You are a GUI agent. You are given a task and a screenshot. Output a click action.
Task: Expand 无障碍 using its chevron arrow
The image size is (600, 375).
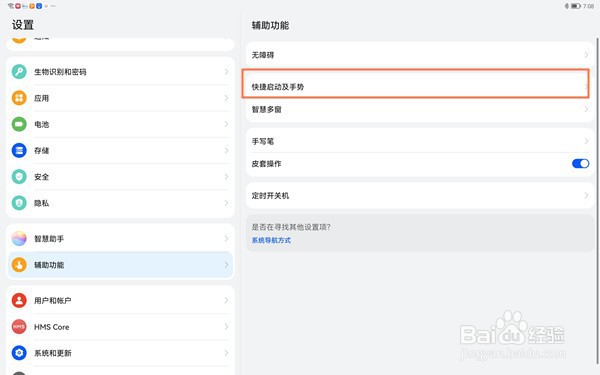(586, 55)
